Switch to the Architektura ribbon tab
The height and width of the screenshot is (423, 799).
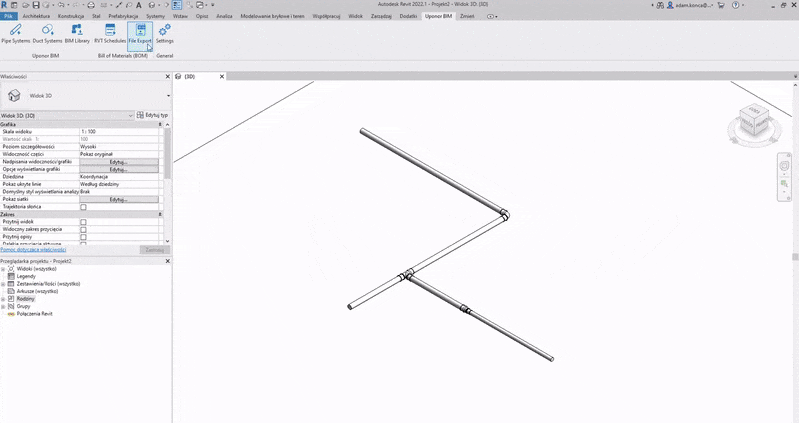(36, 16)
